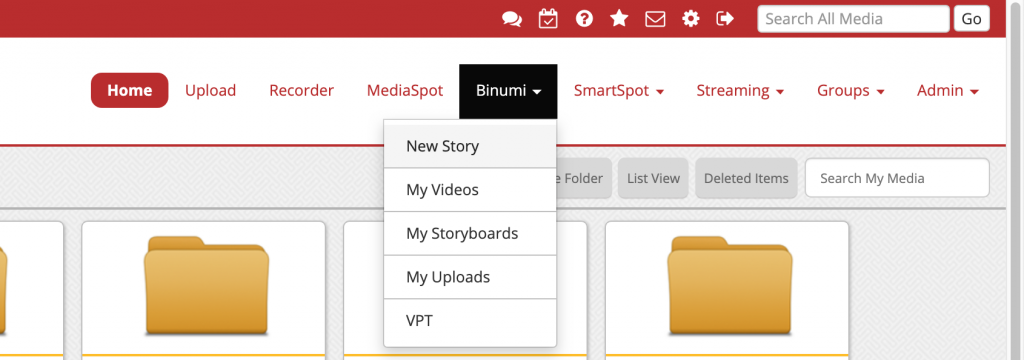Click the Go search button
This screenshot has width=1024, height=360.
[x=971, y=19]
